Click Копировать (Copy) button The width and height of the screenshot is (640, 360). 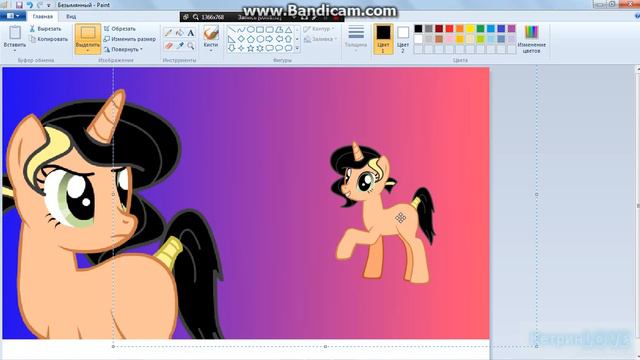(48, 39)
